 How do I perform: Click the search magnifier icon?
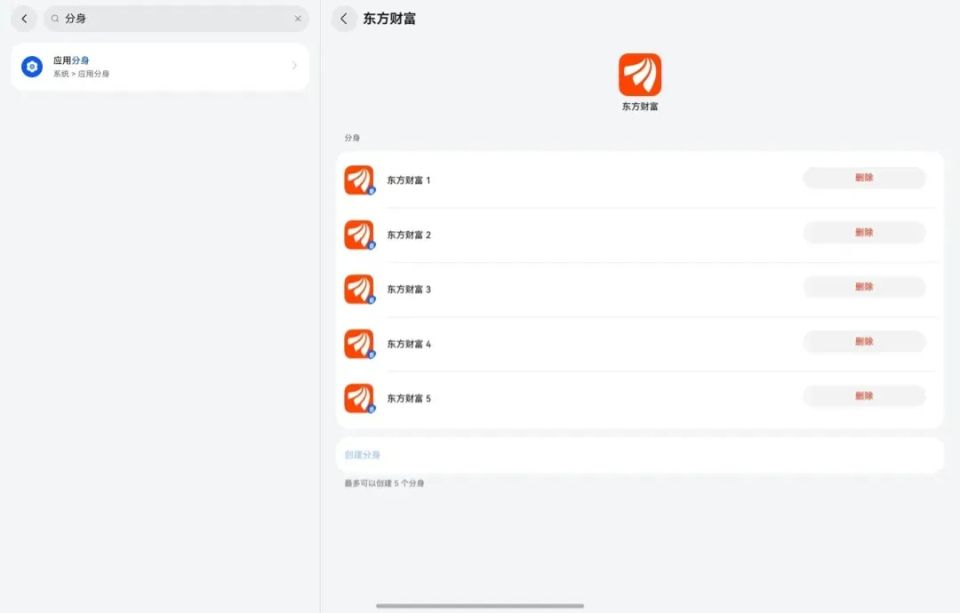55,18
